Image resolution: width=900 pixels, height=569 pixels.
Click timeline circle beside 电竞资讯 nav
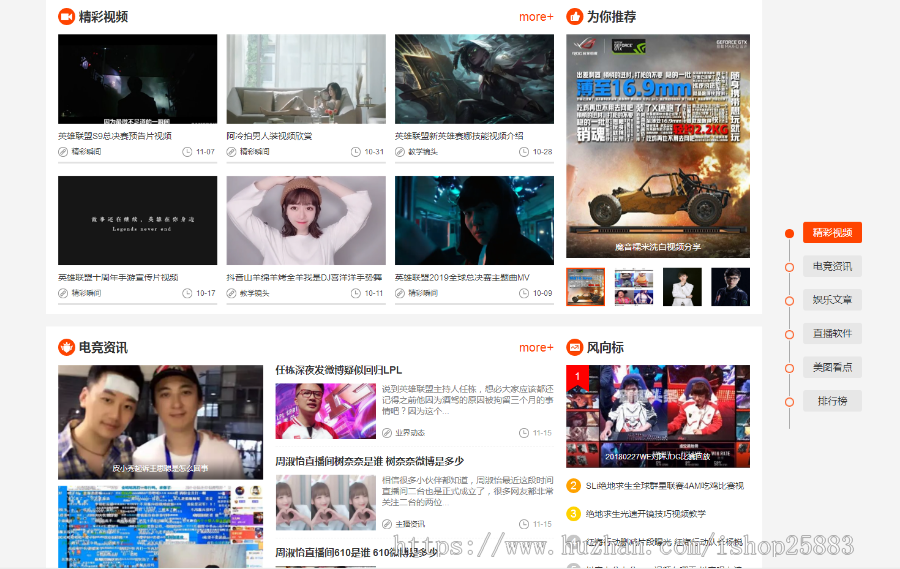789,267
